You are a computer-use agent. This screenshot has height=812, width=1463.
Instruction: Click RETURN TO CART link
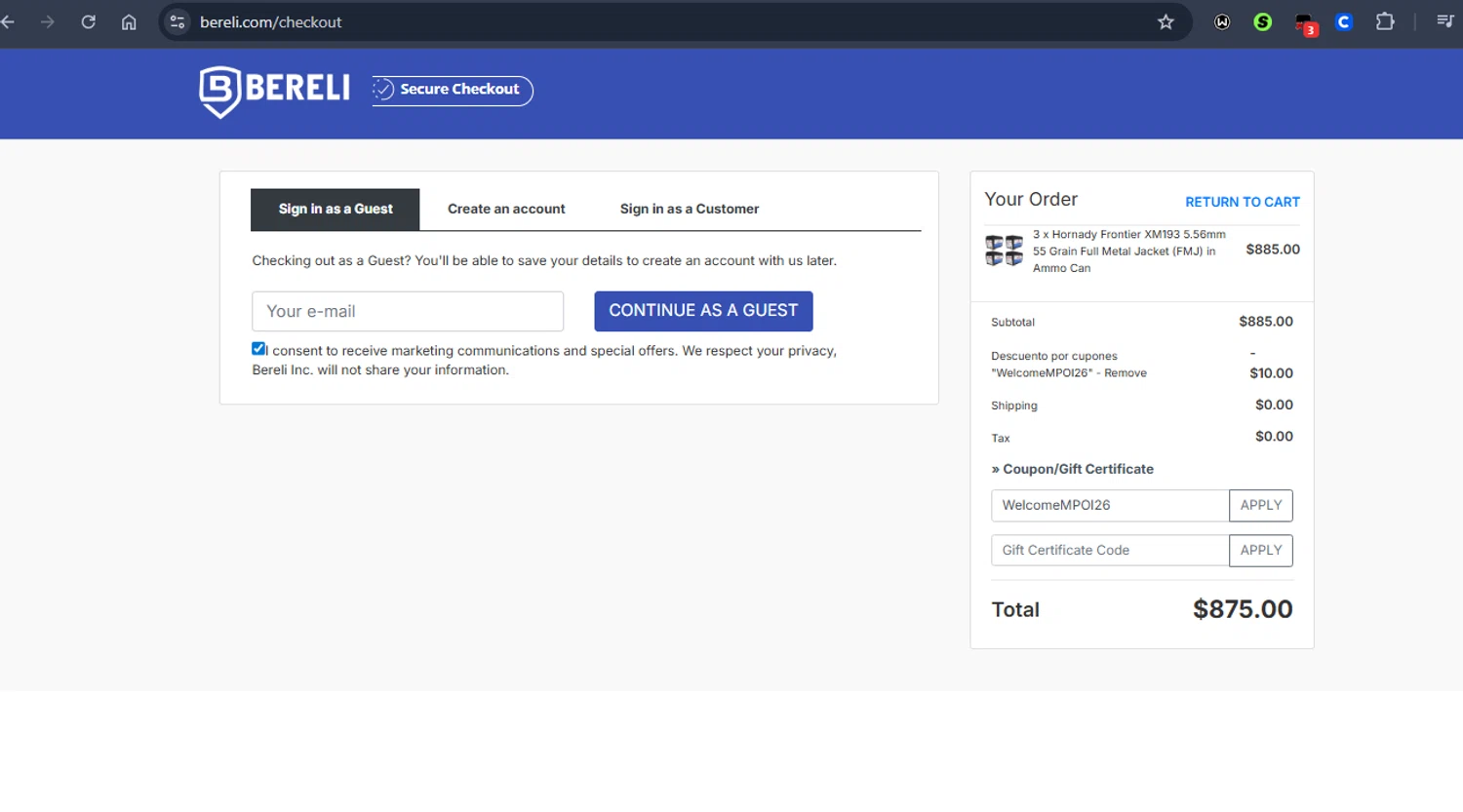(x=1243, y=202)
